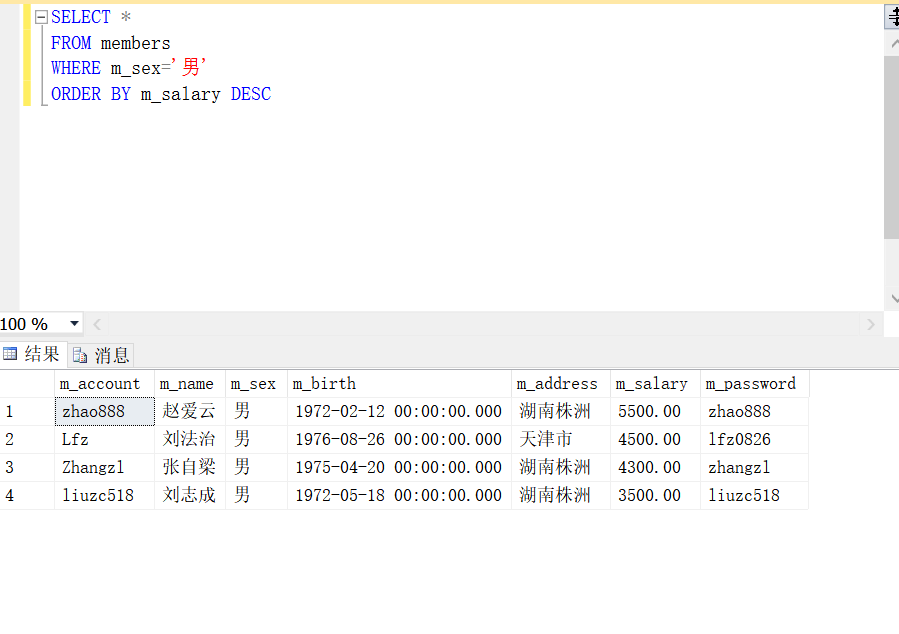Click the red string literal '男' in query
The image size is (899, 634).
point(189,68)
